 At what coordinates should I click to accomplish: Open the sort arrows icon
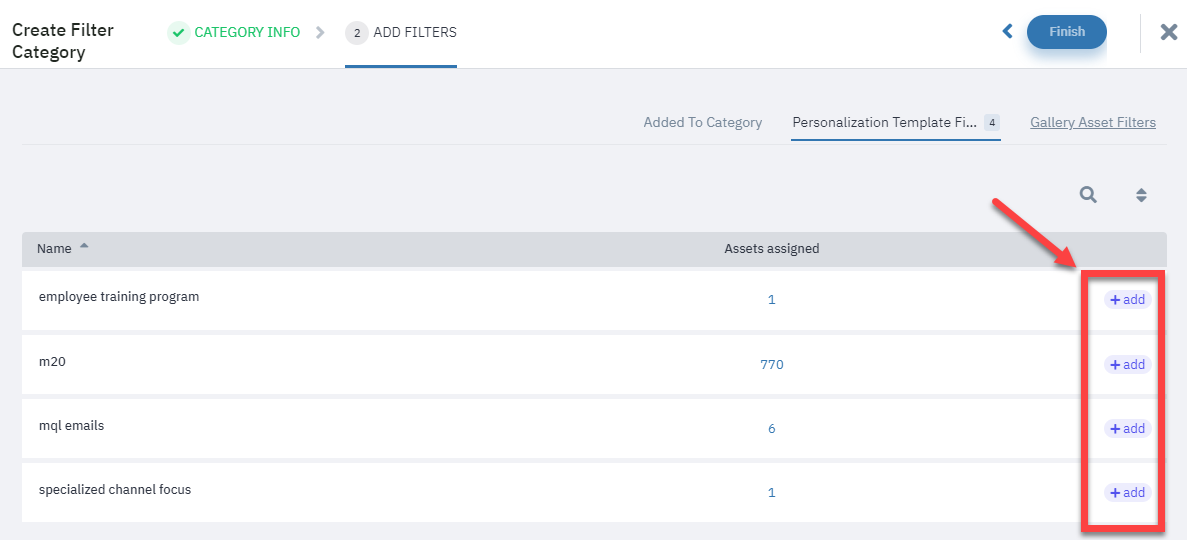(1142, 195)
